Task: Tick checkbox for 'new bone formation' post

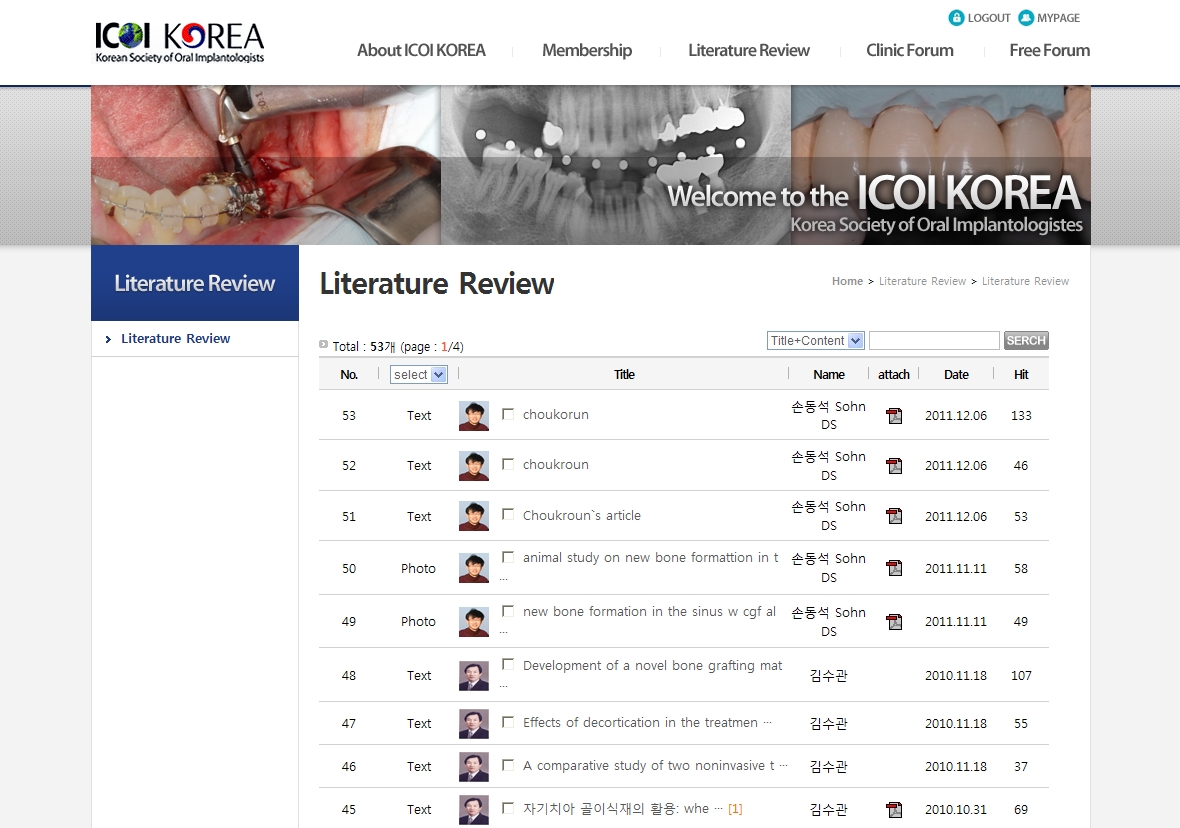Action: 508,611
